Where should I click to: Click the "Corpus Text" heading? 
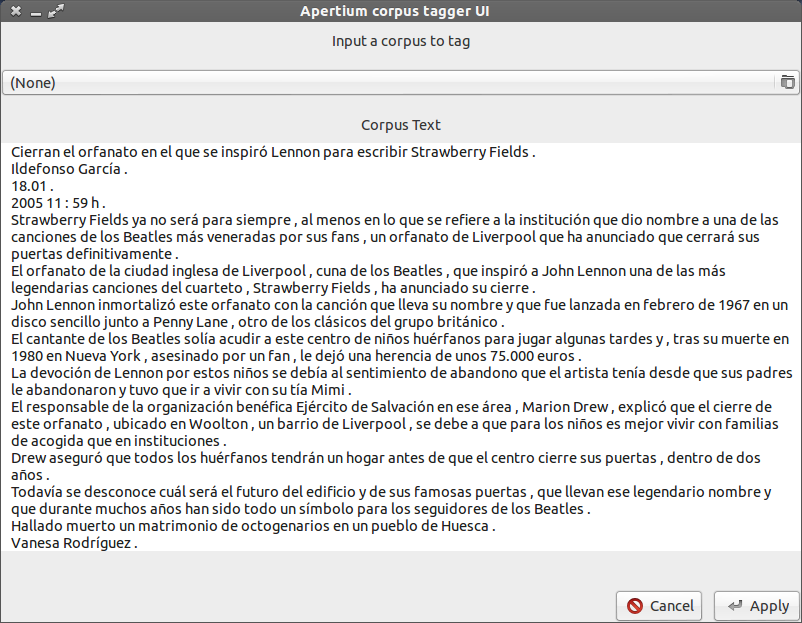(x=400, y=125)
